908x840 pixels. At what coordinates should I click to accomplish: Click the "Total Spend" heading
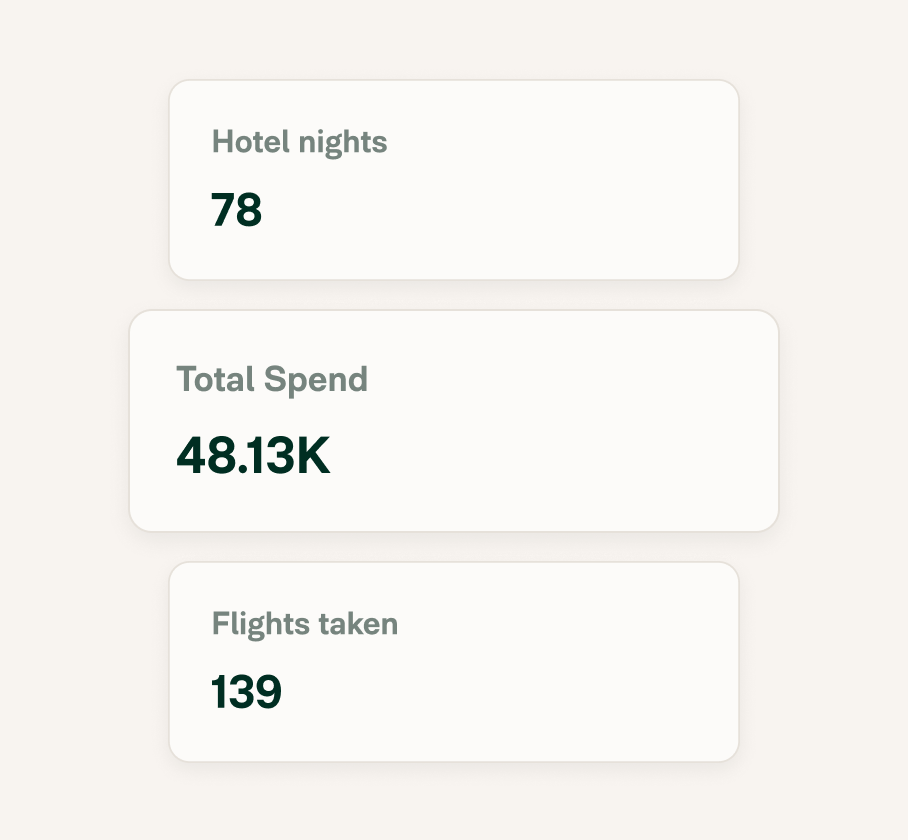pos(272,380)
